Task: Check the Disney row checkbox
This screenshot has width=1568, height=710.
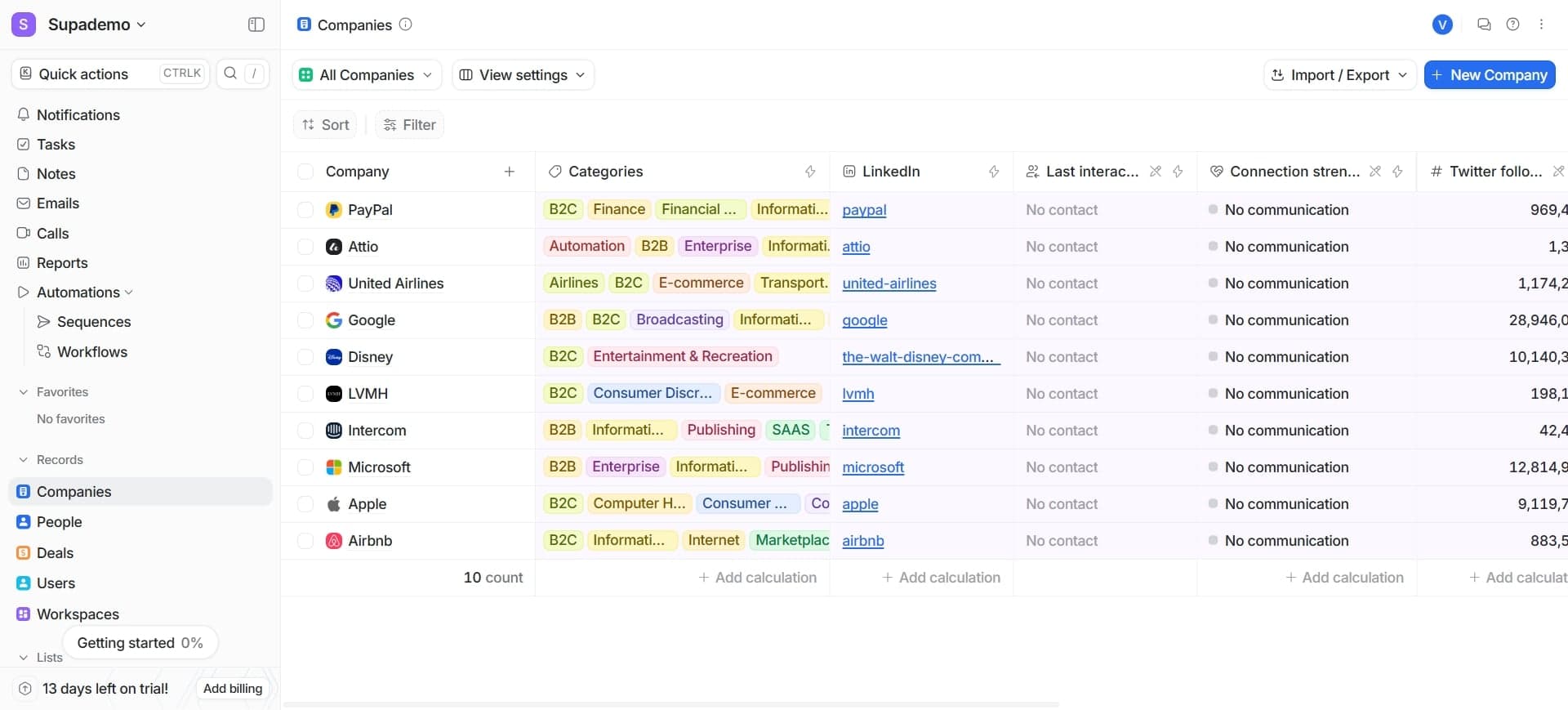Action: point(305,357)
